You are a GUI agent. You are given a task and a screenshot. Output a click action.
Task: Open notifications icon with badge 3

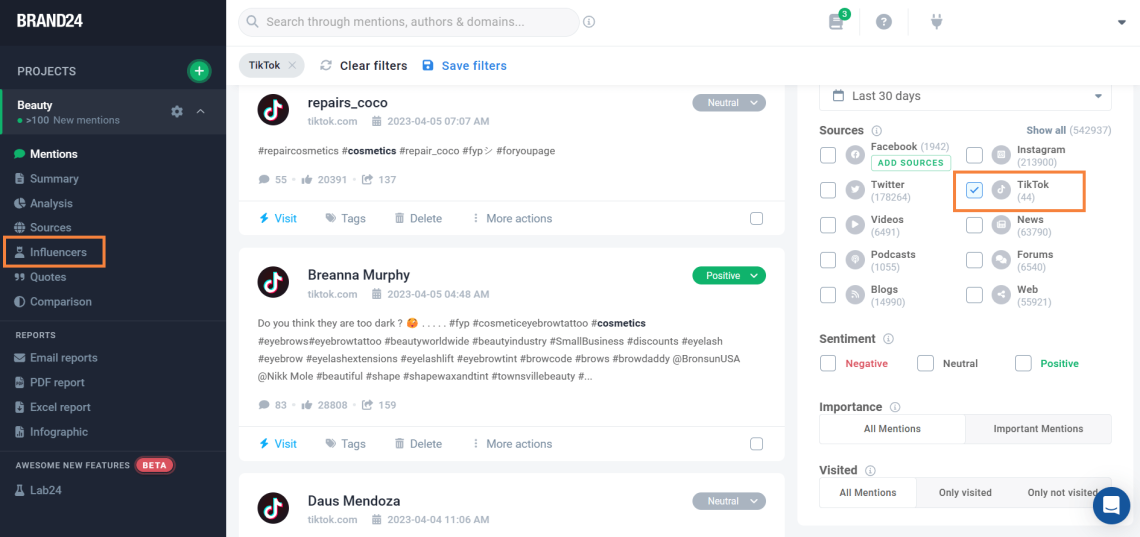837,22
